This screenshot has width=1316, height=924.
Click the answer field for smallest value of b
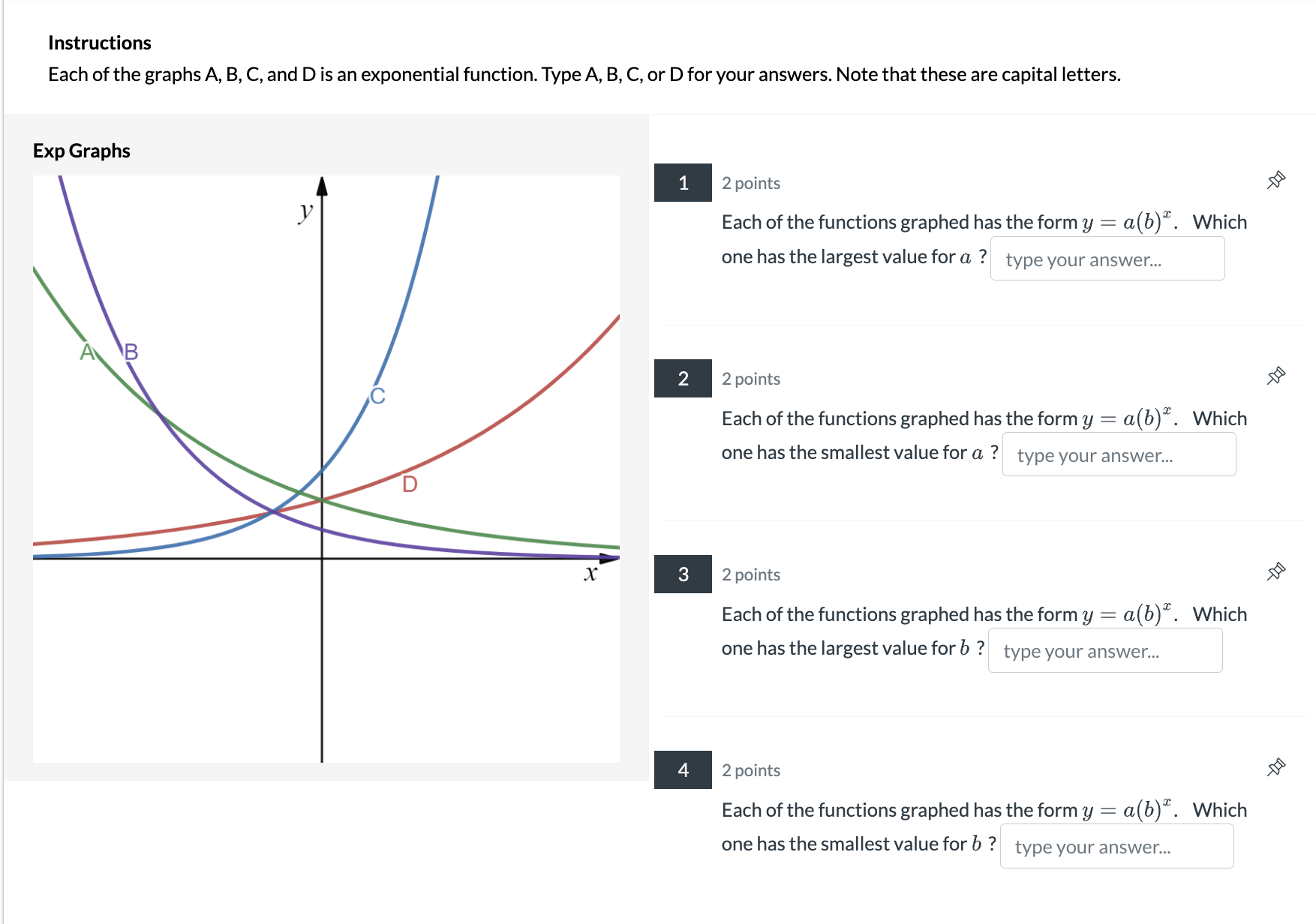pos(1117,846)
